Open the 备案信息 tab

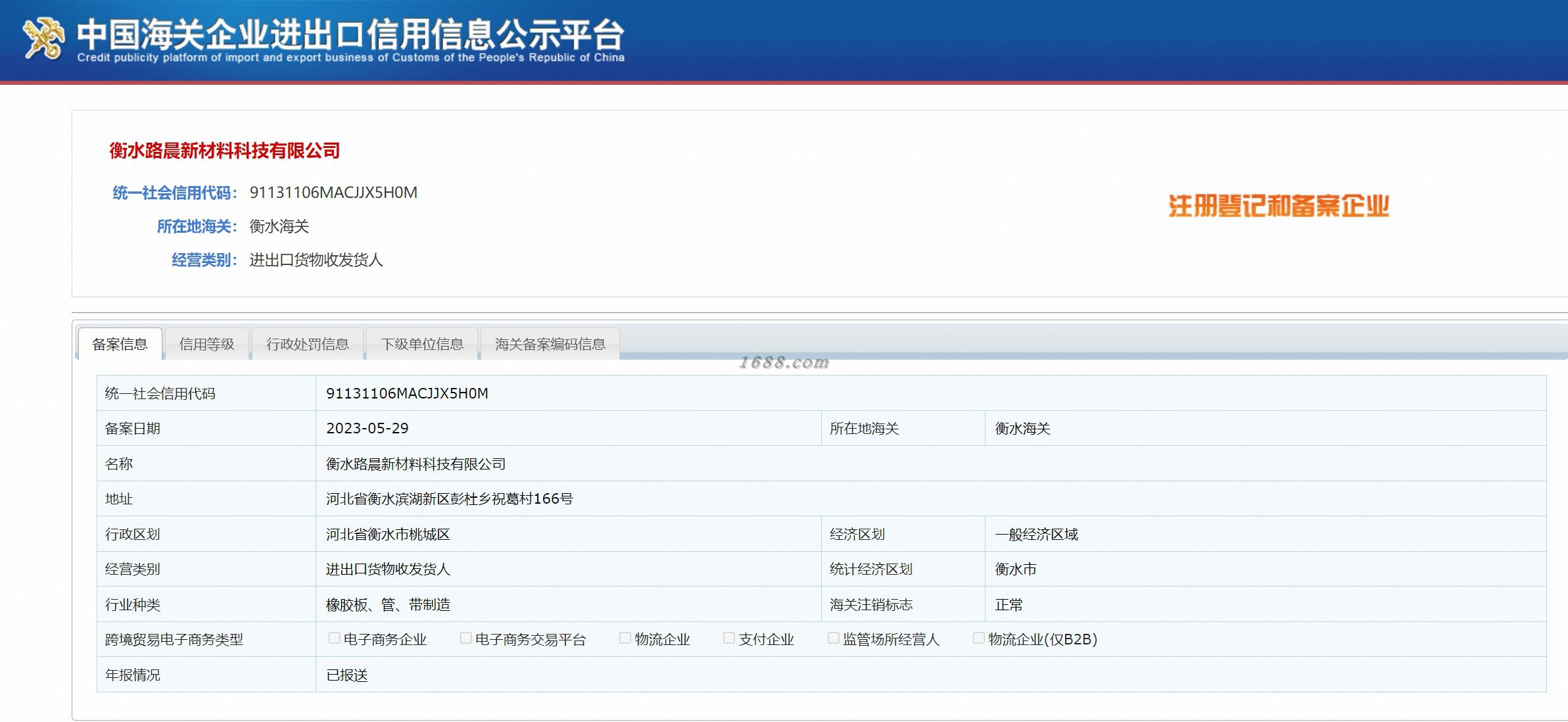point(120,344)
